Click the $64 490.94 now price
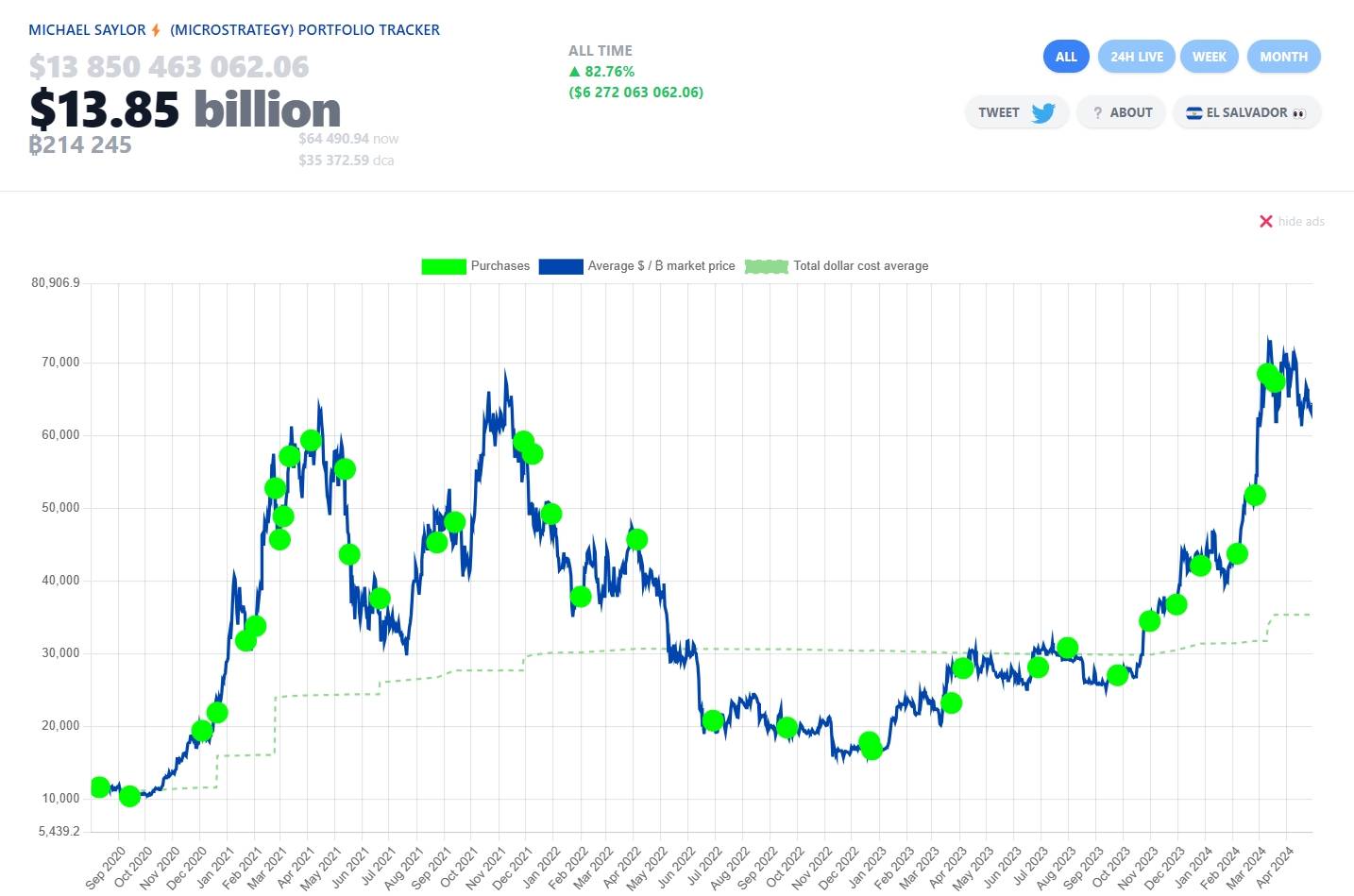Viewport: 1354px width, 896px height. click(x=348, y=139)
